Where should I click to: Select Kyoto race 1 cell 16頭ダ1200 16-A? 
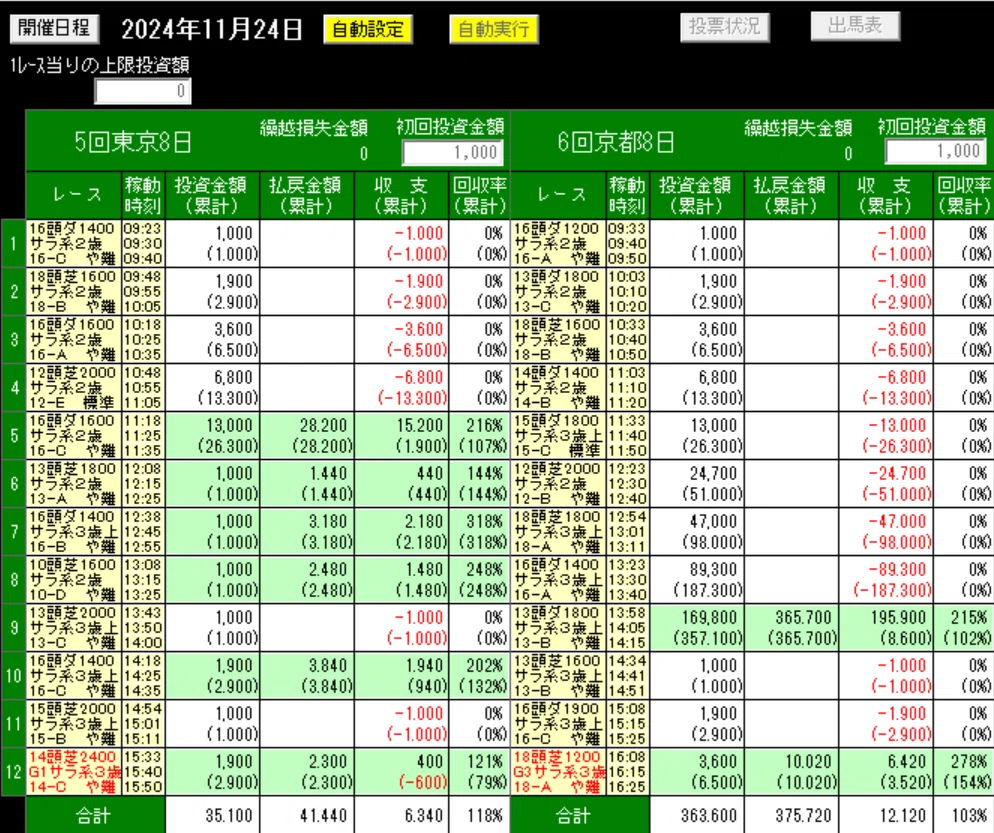click(558, 243)
